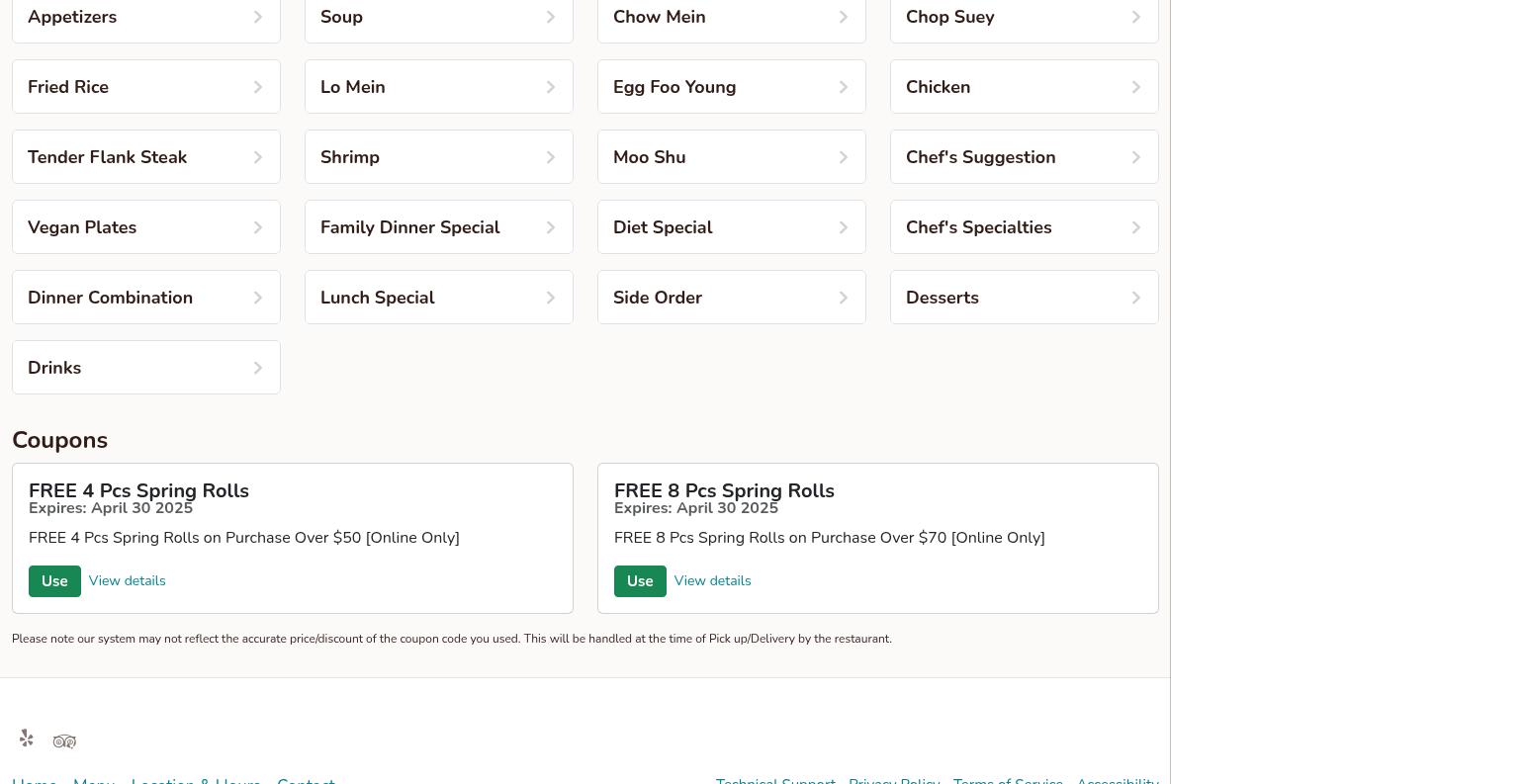Click the arrow icon beside Lo Mein
Image resolution: width=1527 pixels, height=784 pixels.
pos(550,87)
